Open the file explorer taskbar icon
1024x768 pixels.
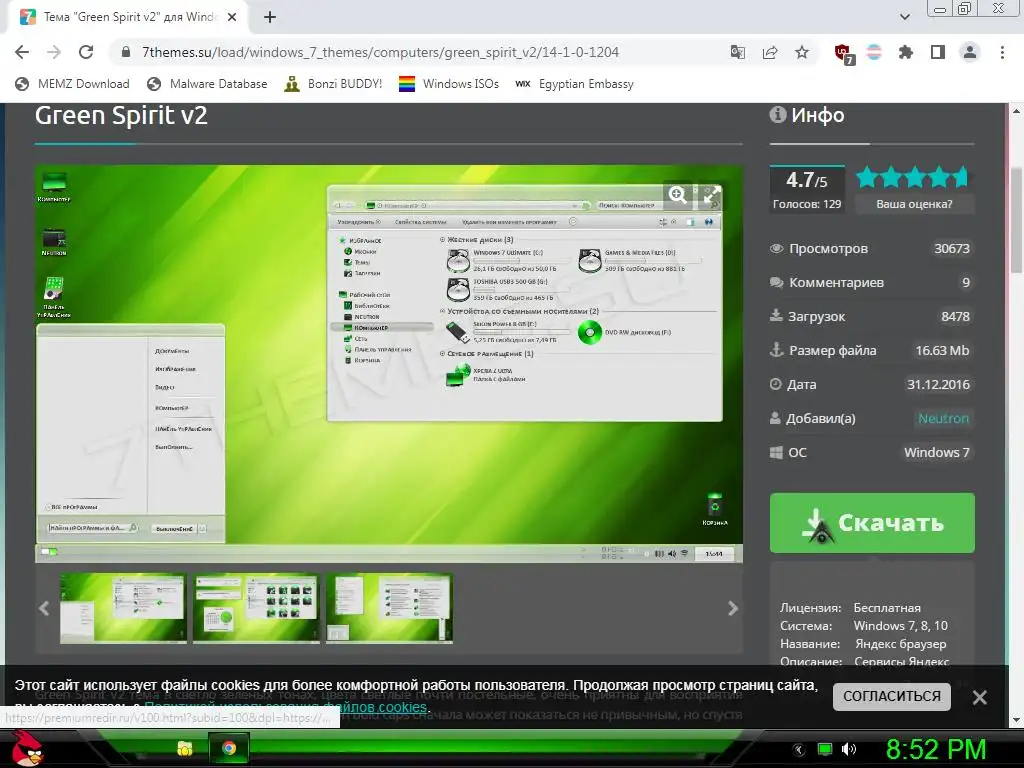[x=185, y=748]
